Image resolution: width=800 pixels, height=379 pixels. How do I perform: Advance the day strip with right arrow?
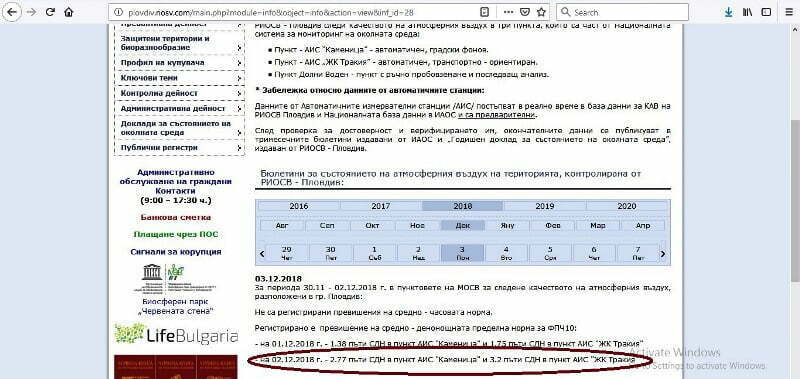(x=663, y=254)
